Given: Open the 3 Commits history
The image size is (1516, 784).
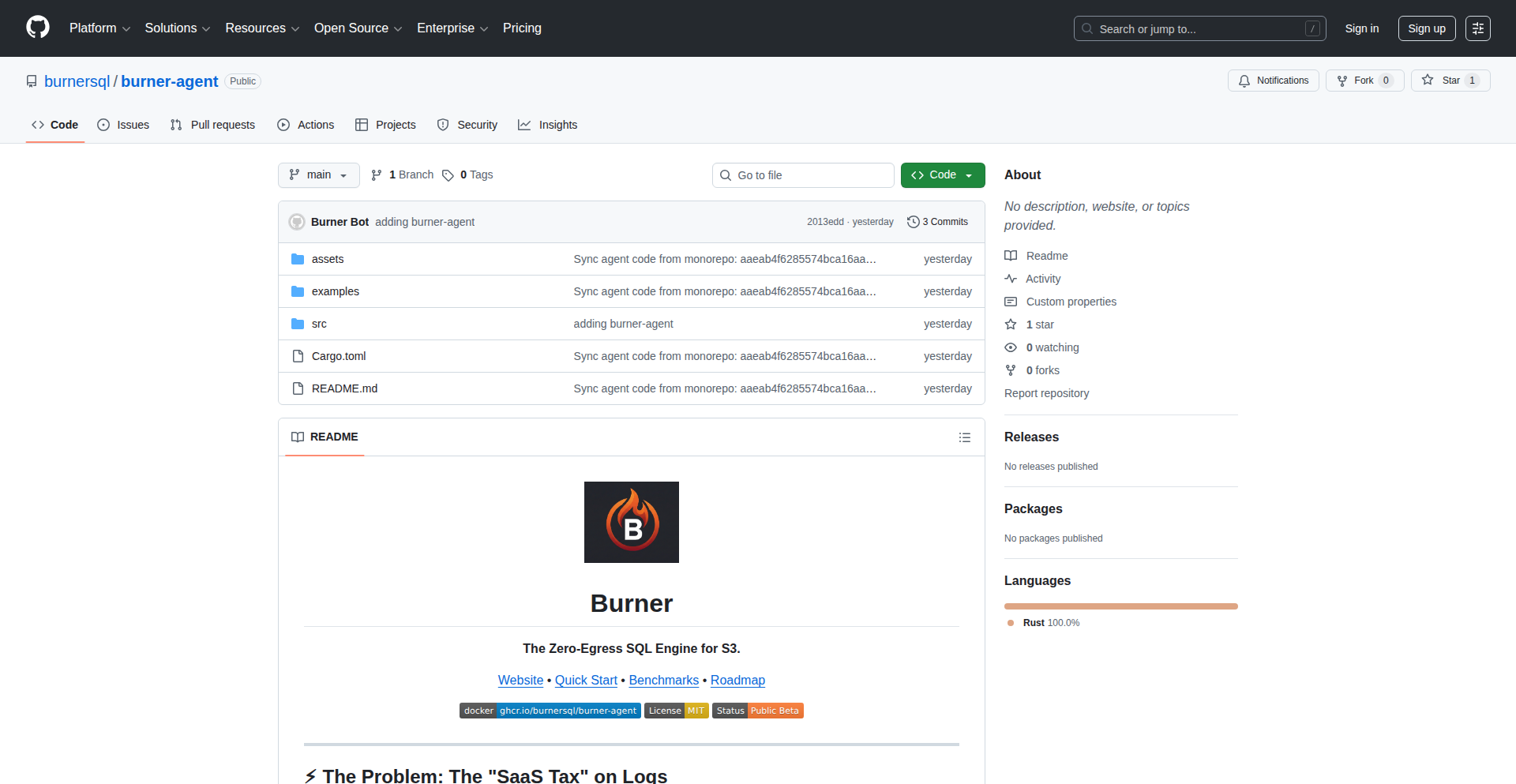Looking at the screenshot, I should coord(937,222).
